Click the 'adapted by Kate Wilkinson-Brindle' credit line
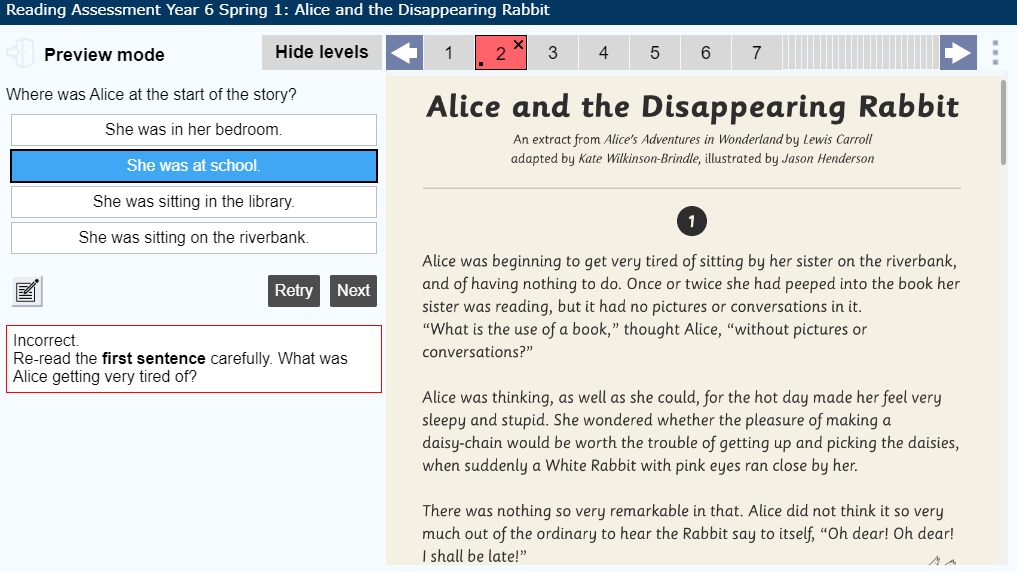Viewport: 1017px width, 572px height. [x=692, y=158]
